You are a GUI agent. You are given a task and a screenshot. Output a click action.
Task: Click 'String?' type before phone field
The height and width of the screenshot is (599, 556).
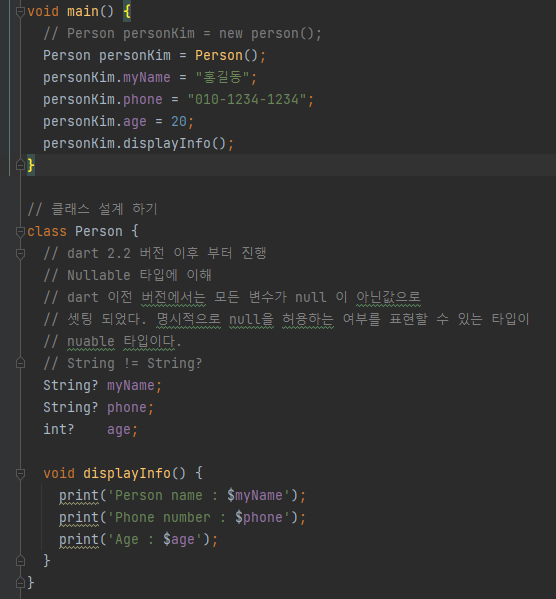pos(71,407)
